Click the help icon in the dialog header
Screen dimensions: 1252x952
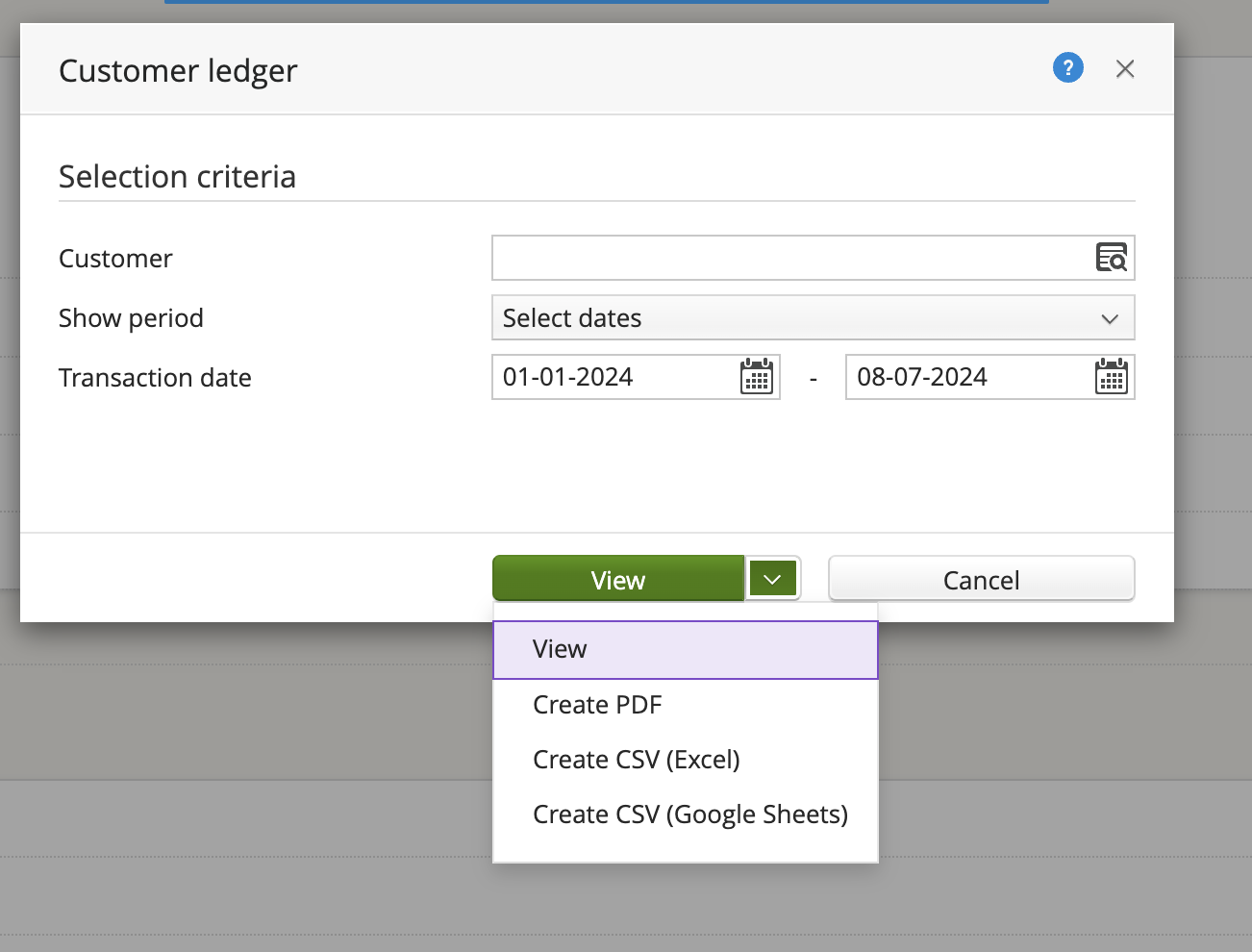pyautogui.click(x=1067, y=67)
